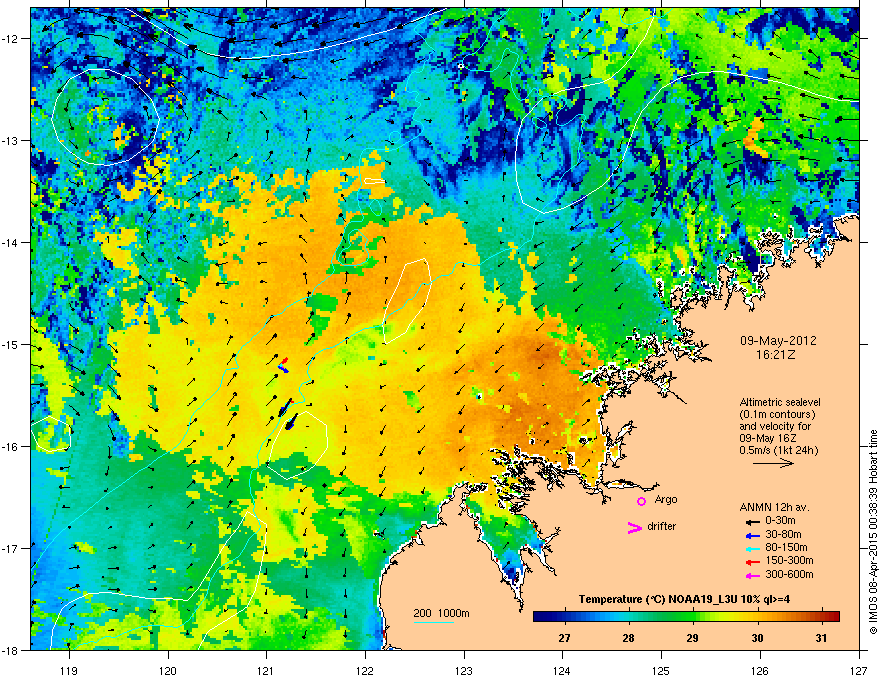Viewport: 880px width, 680px height.
Task: Click the magenta Argo circle legend symbol
Action: (x=641, y=501)
